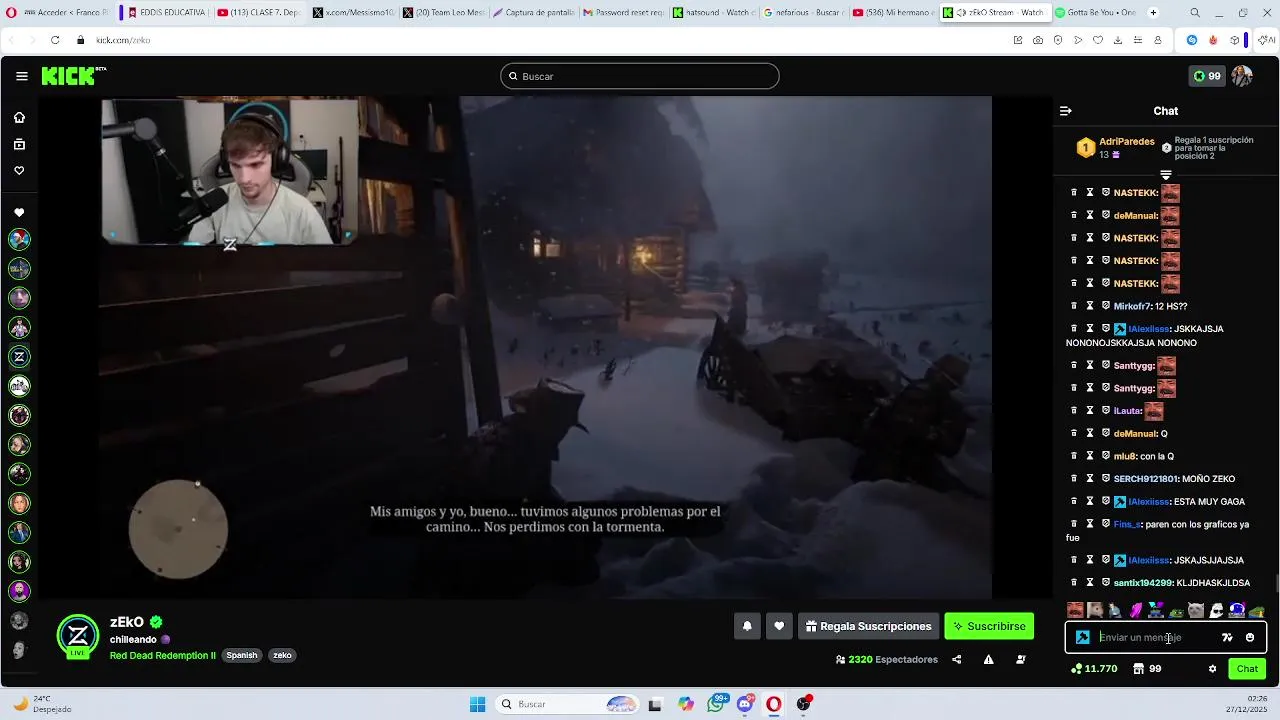Switch to Captura de pantalla tab
Screen dimensions: 1280x720
point(533,13)
